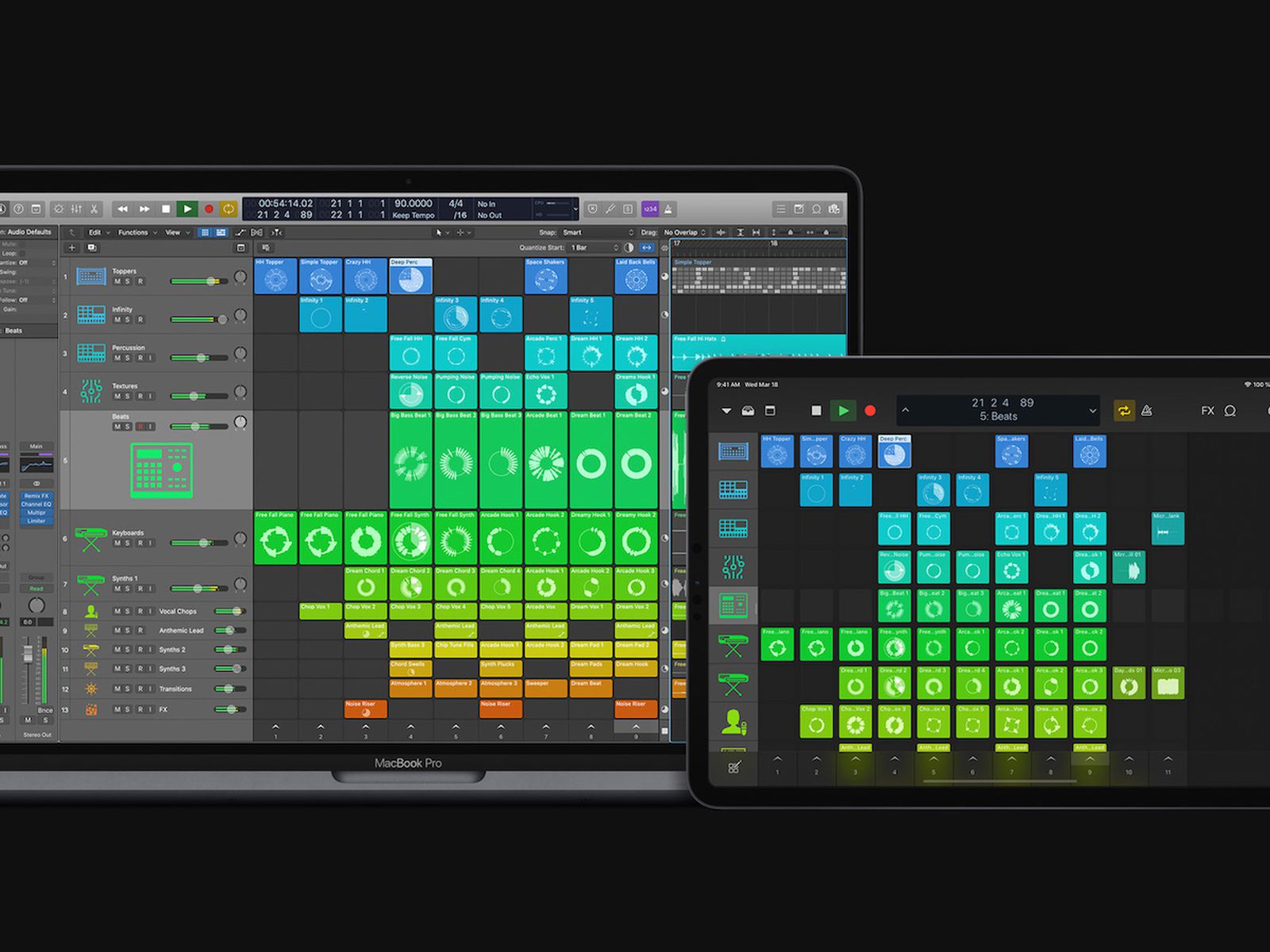Stop playback in Logic Pro transport
Viewport: 1270px width, 952px height.
[x=166, y=209]
